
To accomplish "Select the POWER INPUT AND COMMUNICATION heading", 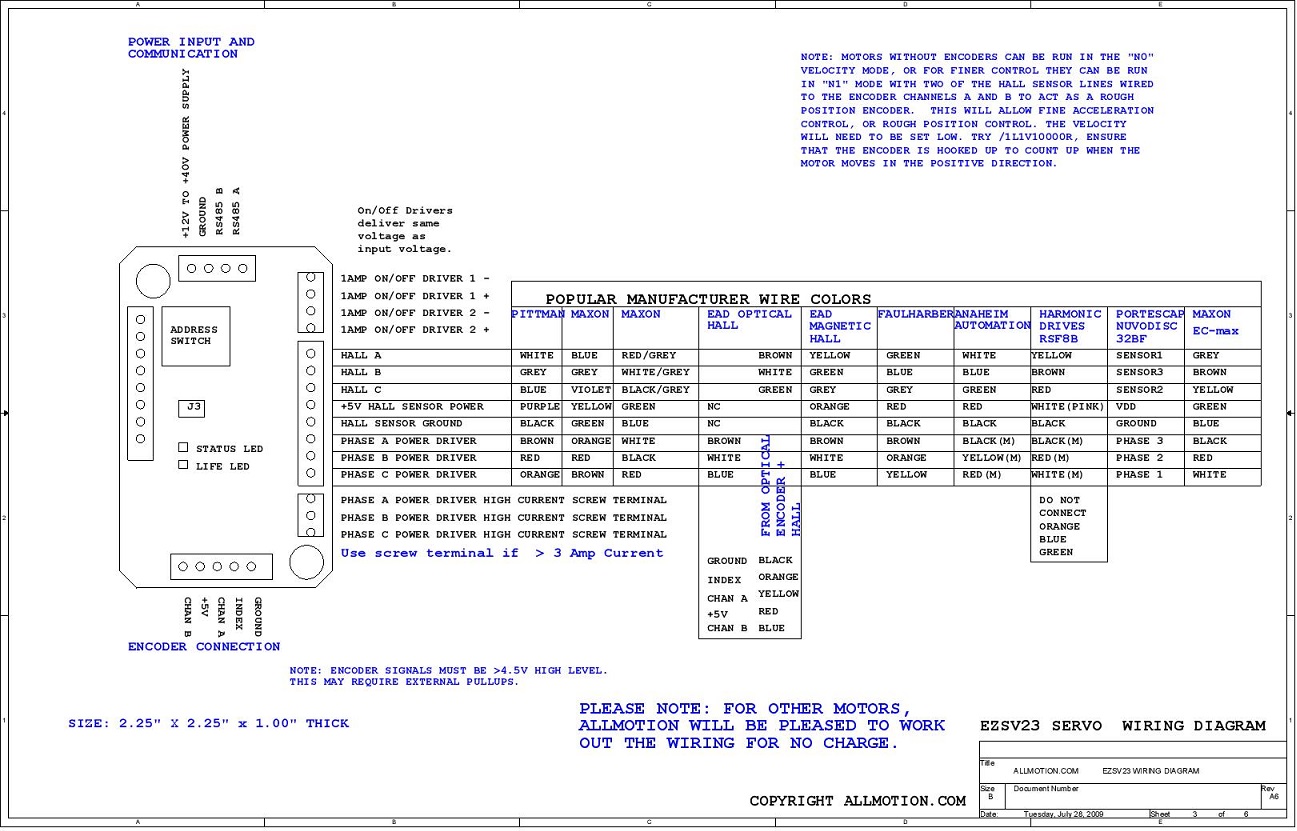I will [x=191, y=48].
